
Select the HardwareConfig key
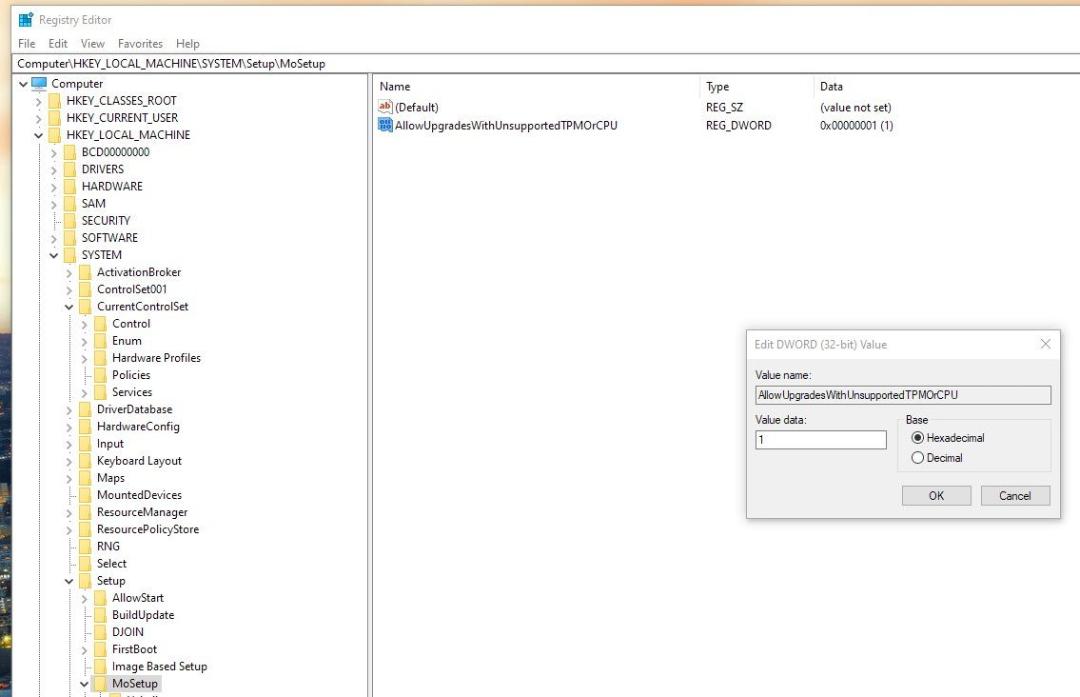click(138, 426)
